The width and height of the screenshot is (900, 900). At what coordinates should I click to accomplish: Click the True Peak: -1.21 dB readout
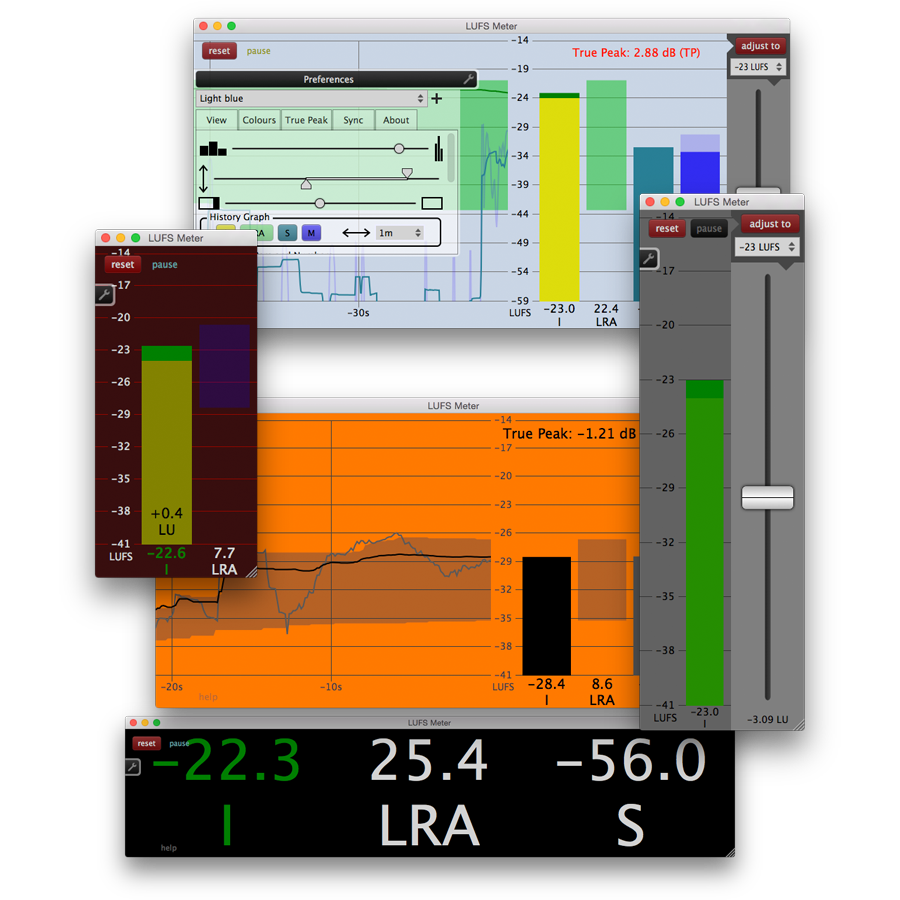(x=569, y=434)
